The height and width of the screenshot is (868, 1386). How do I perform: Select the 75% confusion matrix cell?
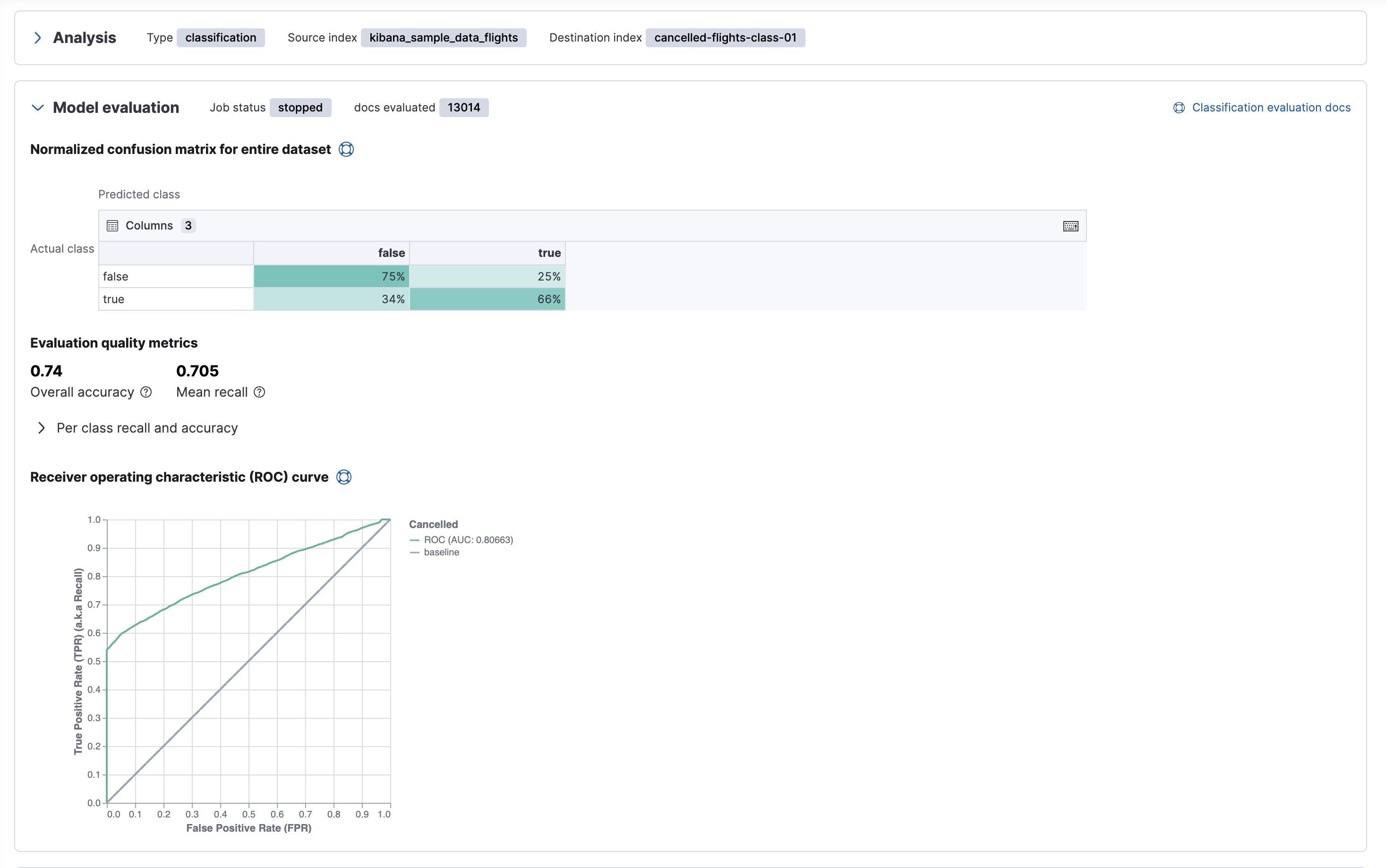click(x=331, y=276)
